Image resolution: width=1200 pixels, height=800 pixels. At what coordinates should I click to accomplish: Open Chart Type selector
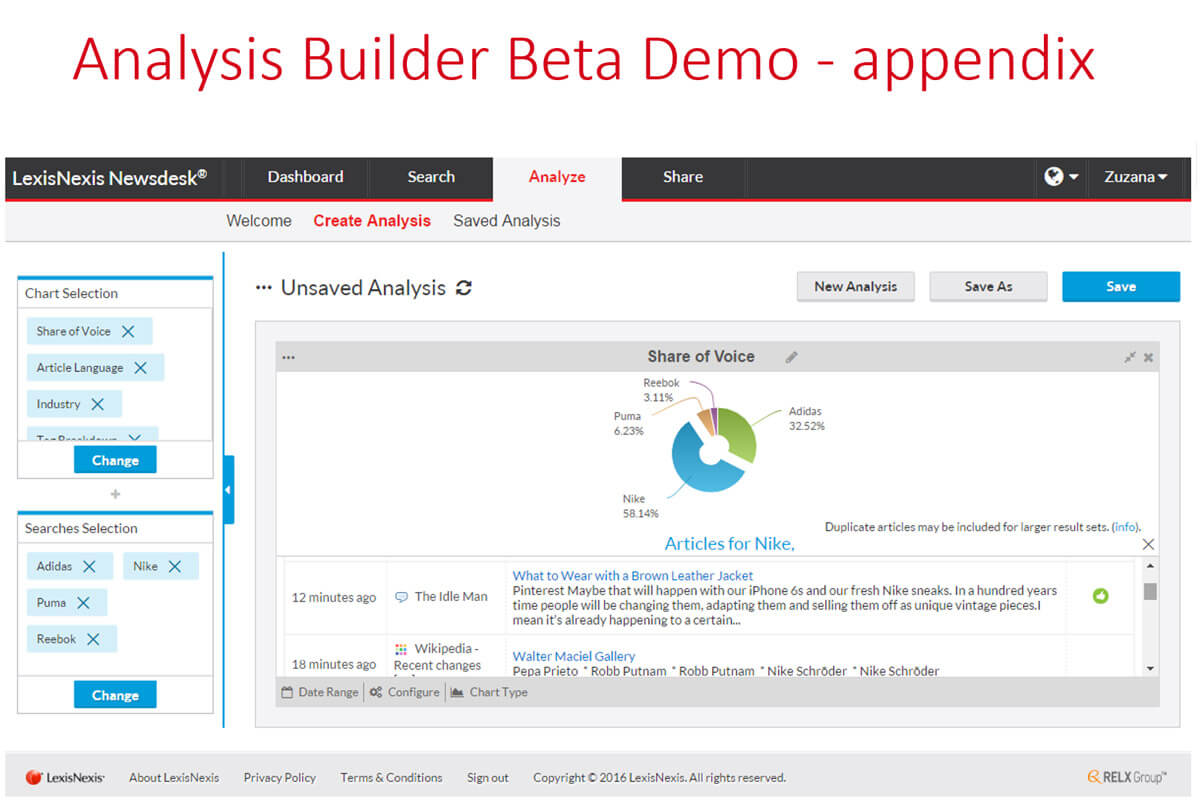point(489,692)
